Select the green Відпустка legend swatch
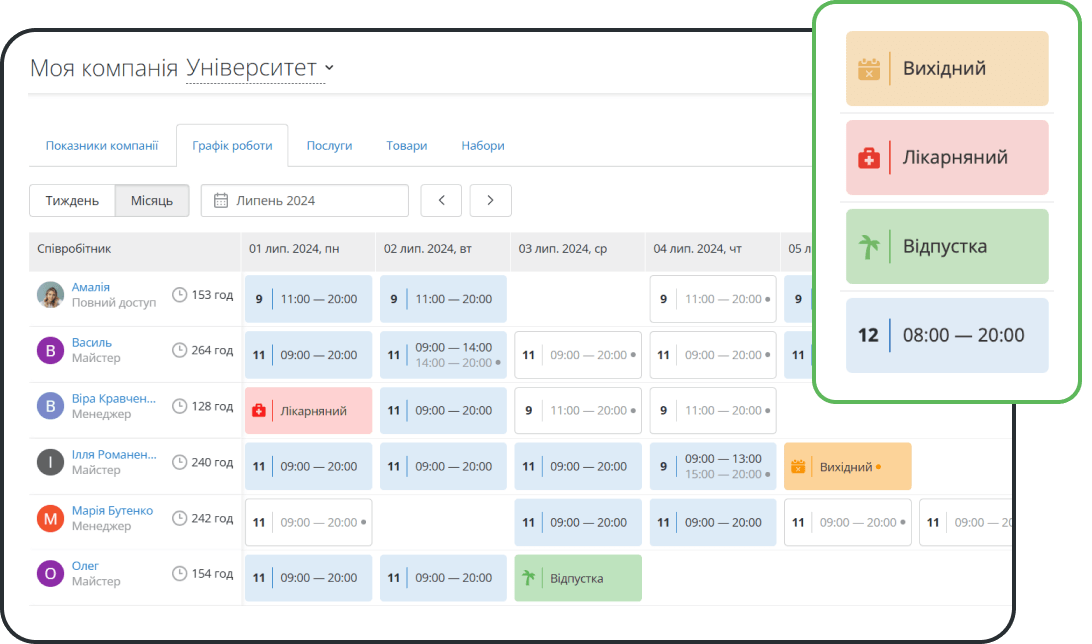This screenshot has height=644, width=1092. click(946, 247)
